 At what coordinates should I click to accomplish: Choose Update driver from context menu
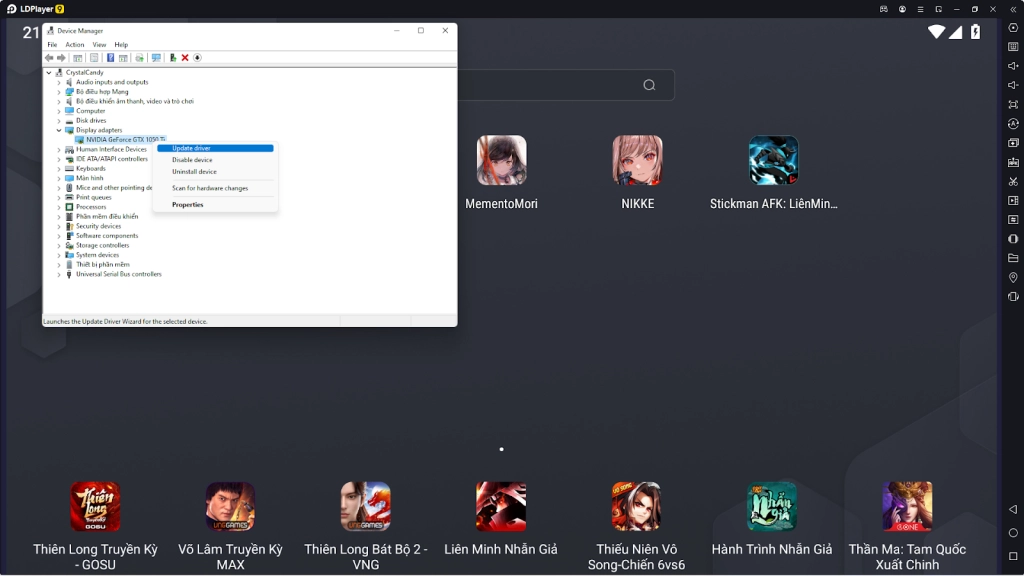tap(215, 148)
